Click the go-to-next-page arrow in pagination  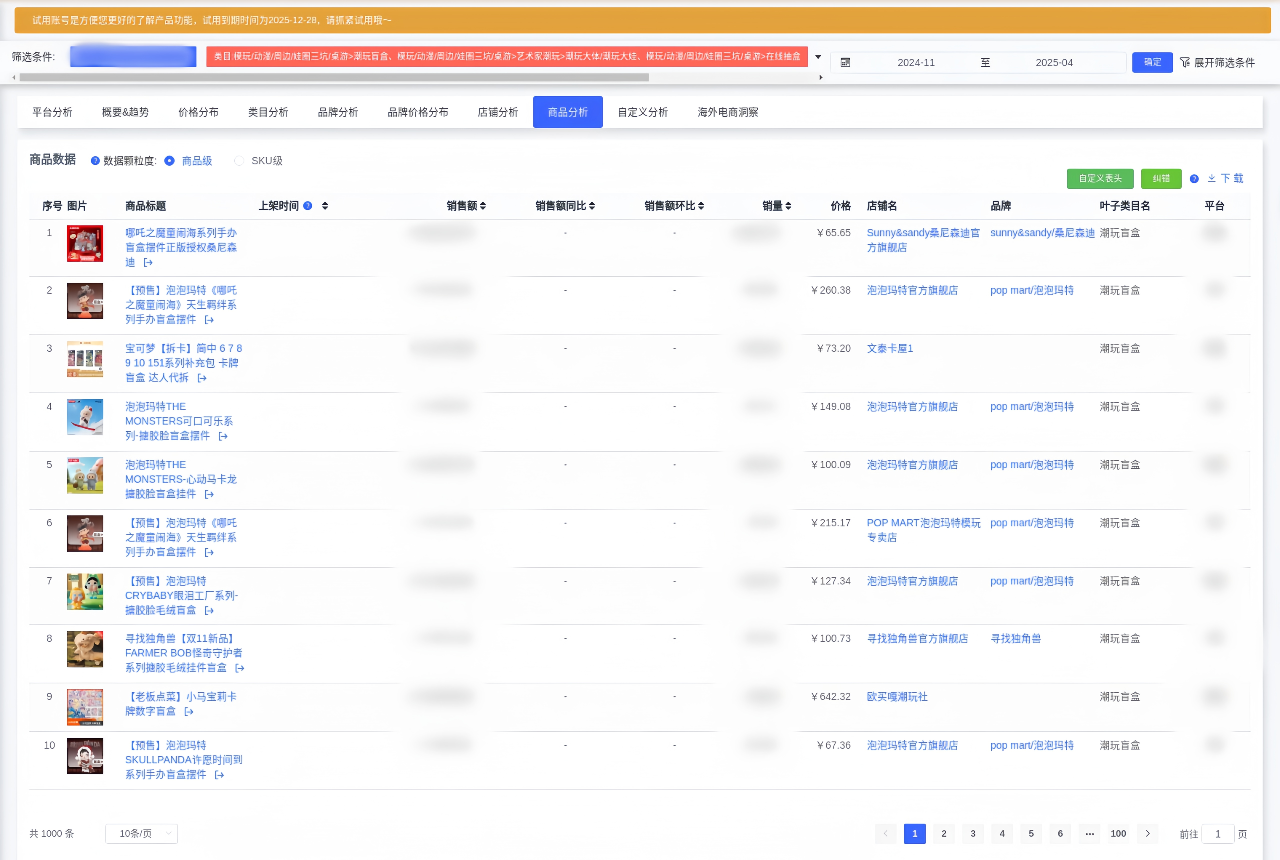1147,834
